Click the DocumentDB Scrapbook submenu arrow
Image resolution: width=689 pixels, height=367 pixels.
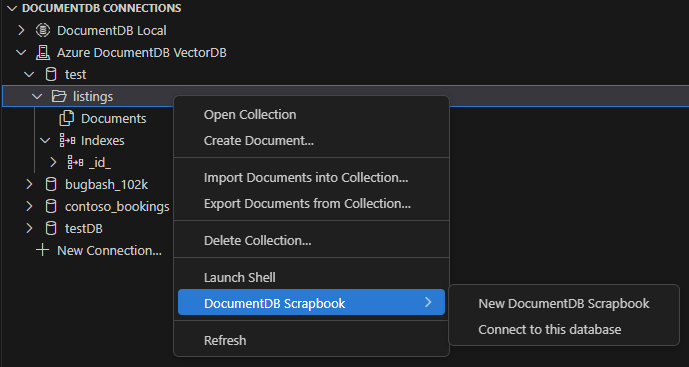tap(428, 302)
